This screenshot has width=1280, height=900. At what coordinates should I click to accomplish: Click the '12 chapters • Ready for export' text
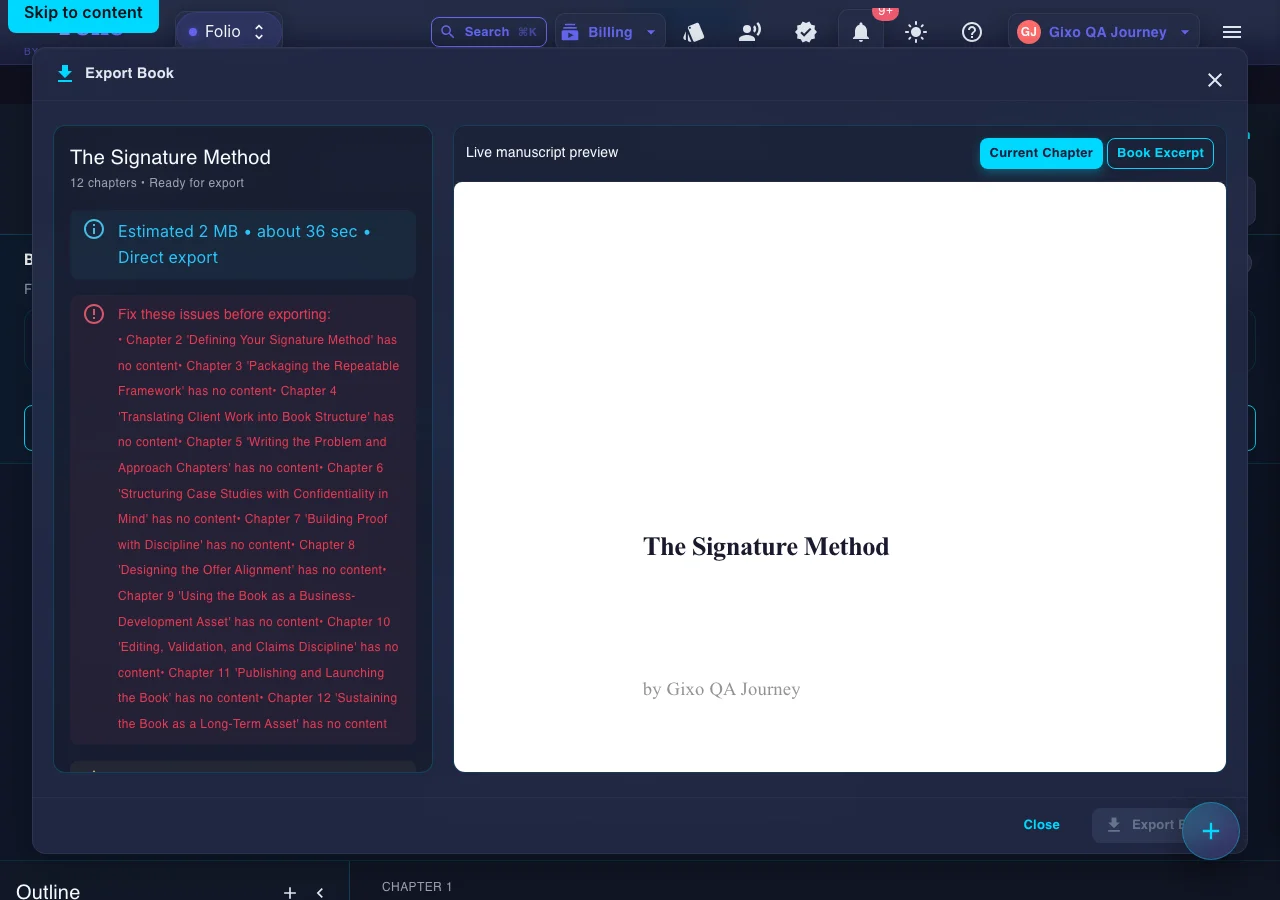coord(157,183)
